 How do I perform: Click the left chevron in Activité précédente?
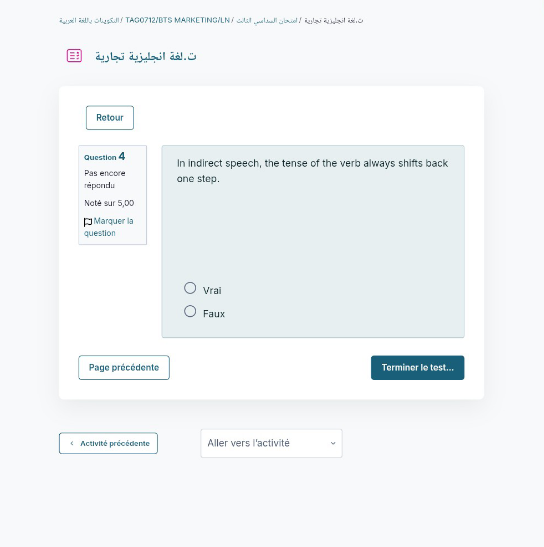pyautogui.click(x=72, y=443)
